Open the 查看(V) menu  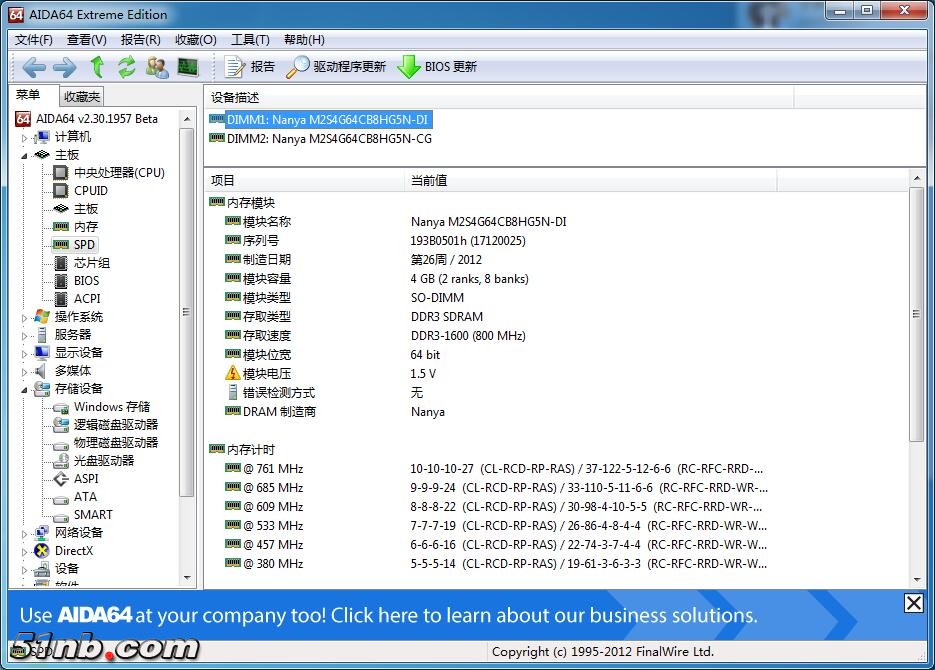tap(86, 40)
